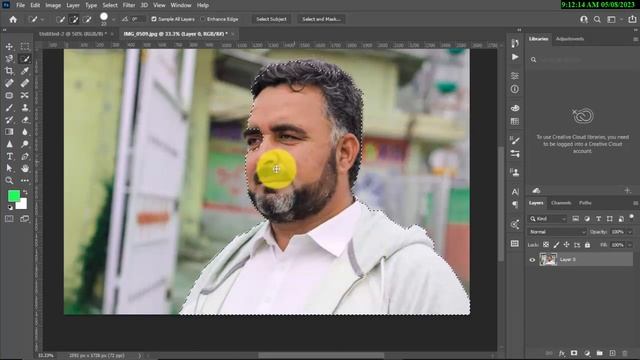The width and height of the screenshot is (640, 360).
Task: Switch to the Channels tab
Action: (x=561, y=203)
